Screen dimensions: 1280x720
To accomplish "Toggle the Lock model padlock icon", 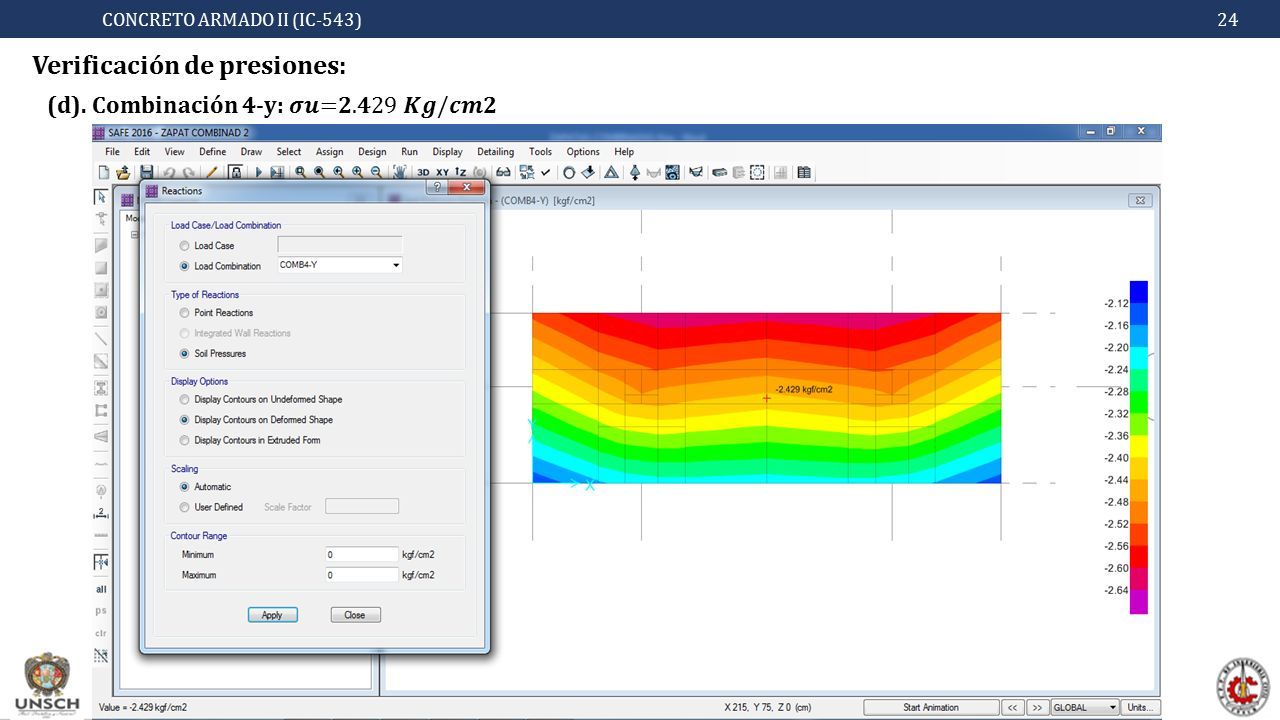I will tap(234, 172).
